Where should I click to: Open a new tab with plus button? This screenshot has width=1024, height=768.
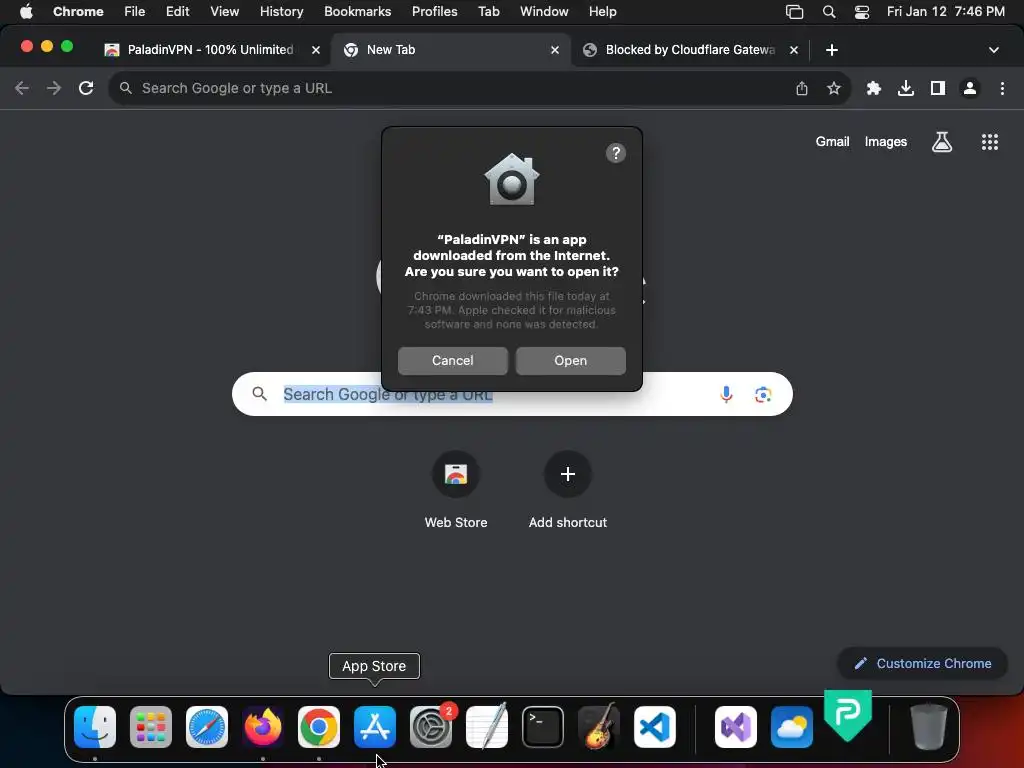(x=831, y=50)
